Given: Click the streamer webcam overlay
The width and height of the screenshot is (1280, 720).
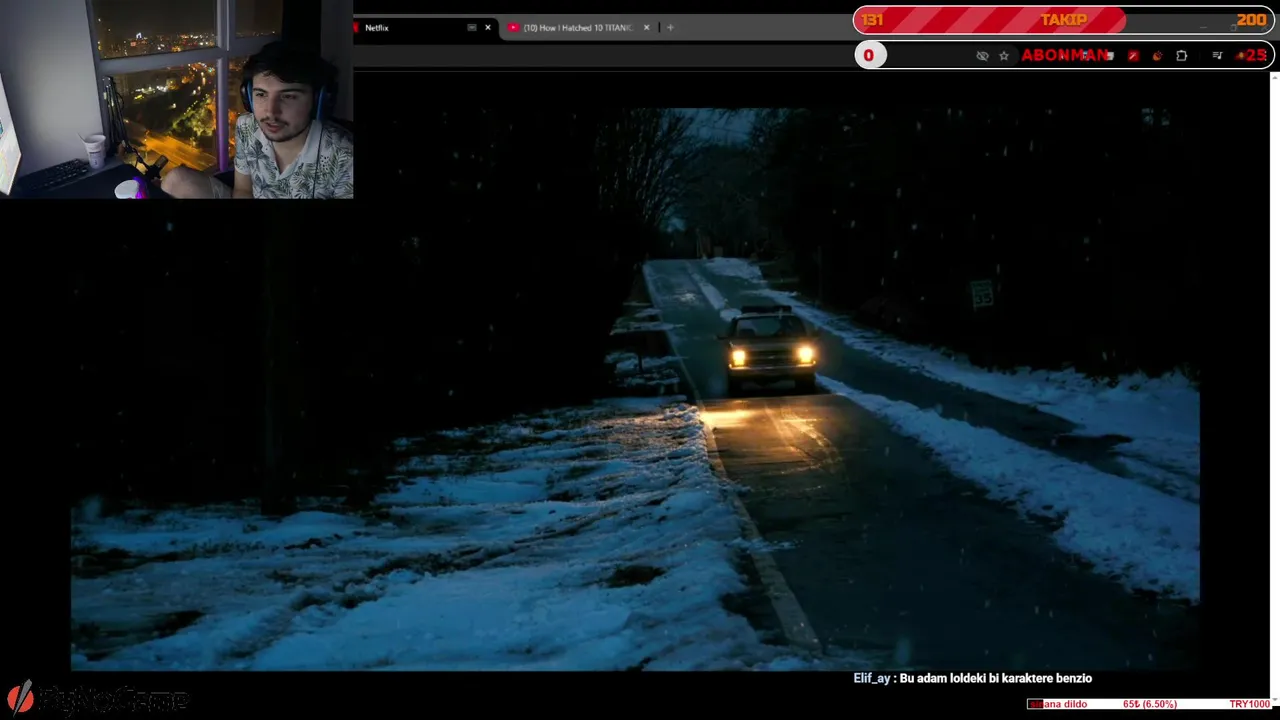Looking at the screenshot, I should pyautogui.click(x=176, y=99).
